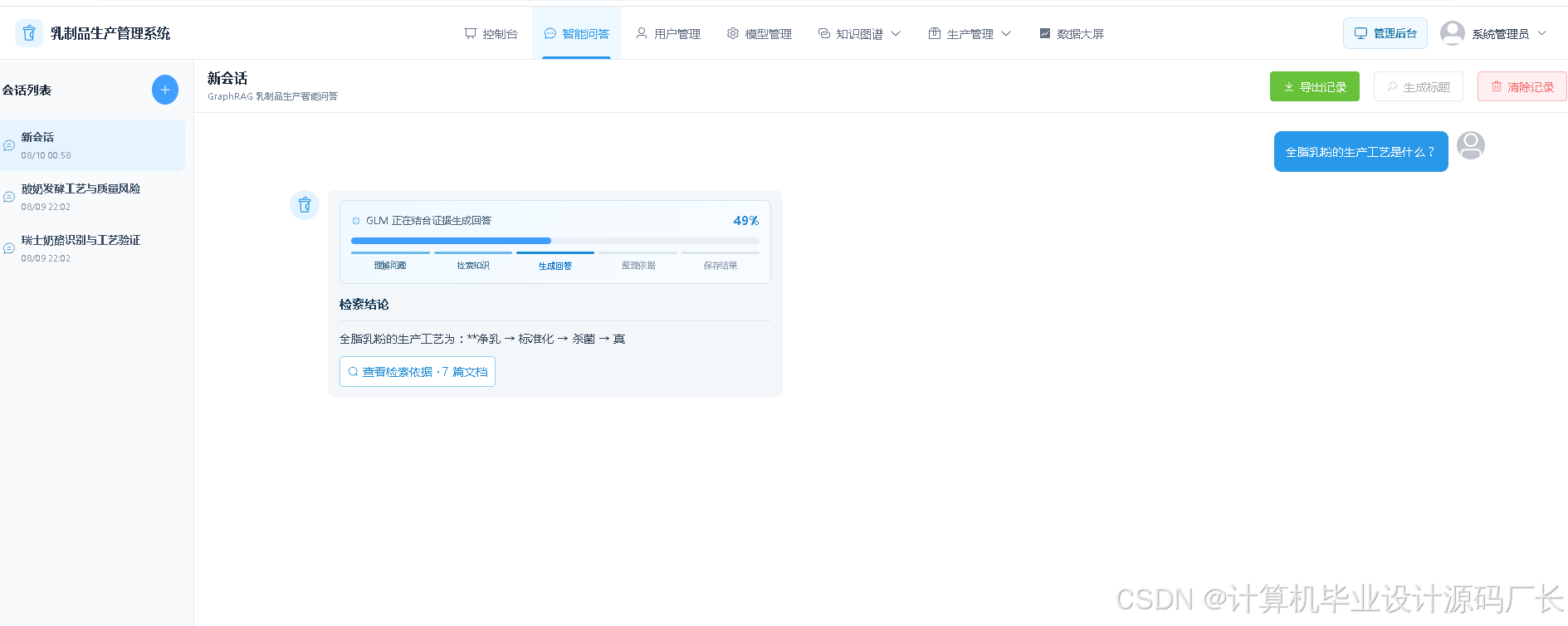
Task: Open the 酸奶发酵工艺与质量风险 conversation
Action: (x=92, y=197)
